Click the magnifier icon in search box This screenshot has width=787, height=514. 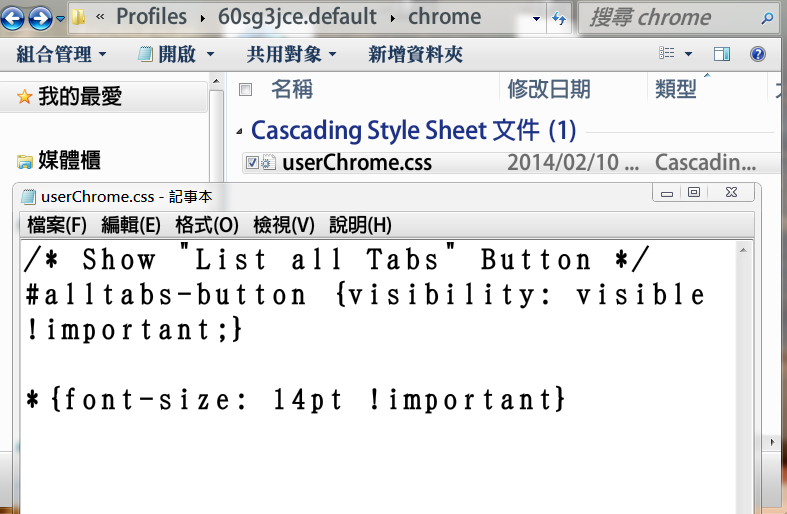[x=767, y=18]
